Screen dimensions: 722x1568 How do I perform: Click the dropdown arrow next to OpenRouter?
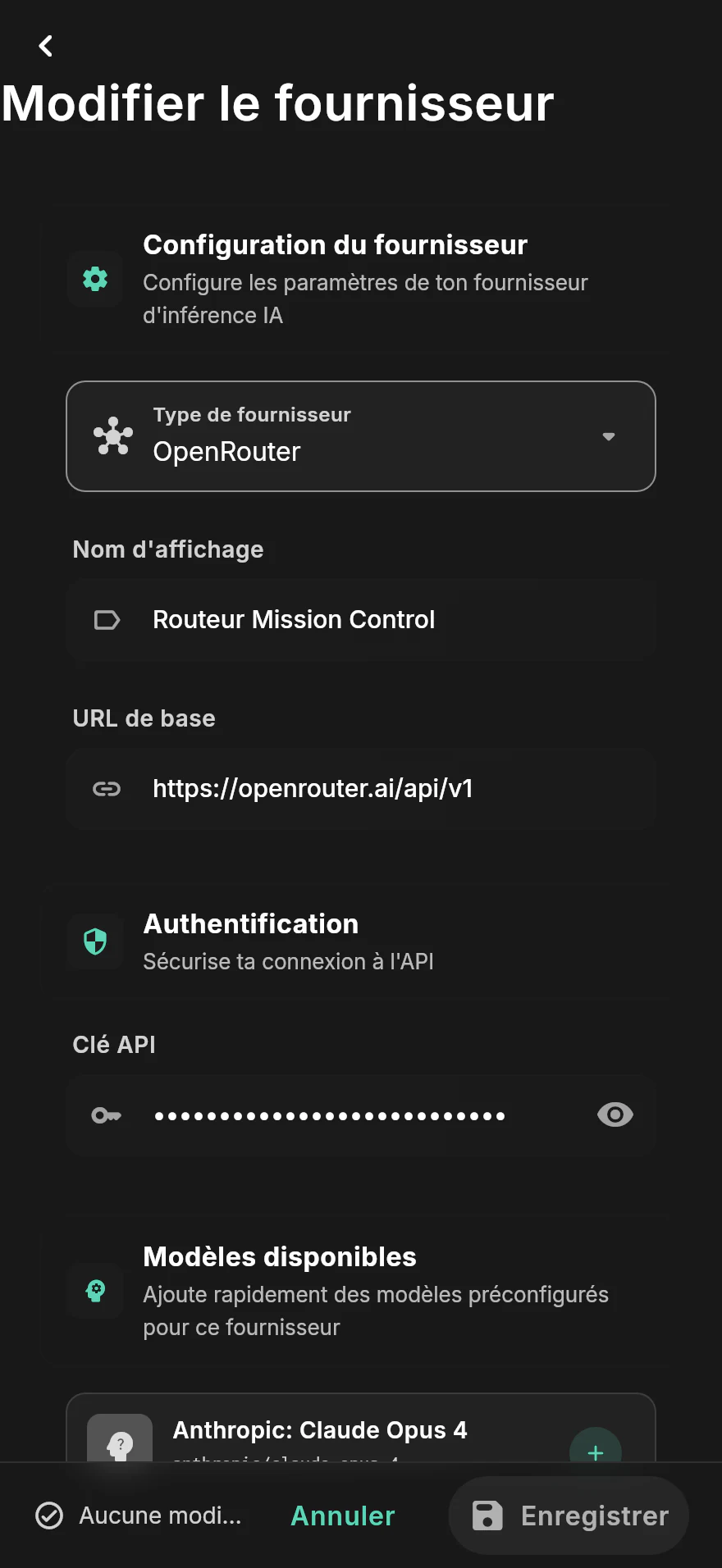(x=609, y=436)
